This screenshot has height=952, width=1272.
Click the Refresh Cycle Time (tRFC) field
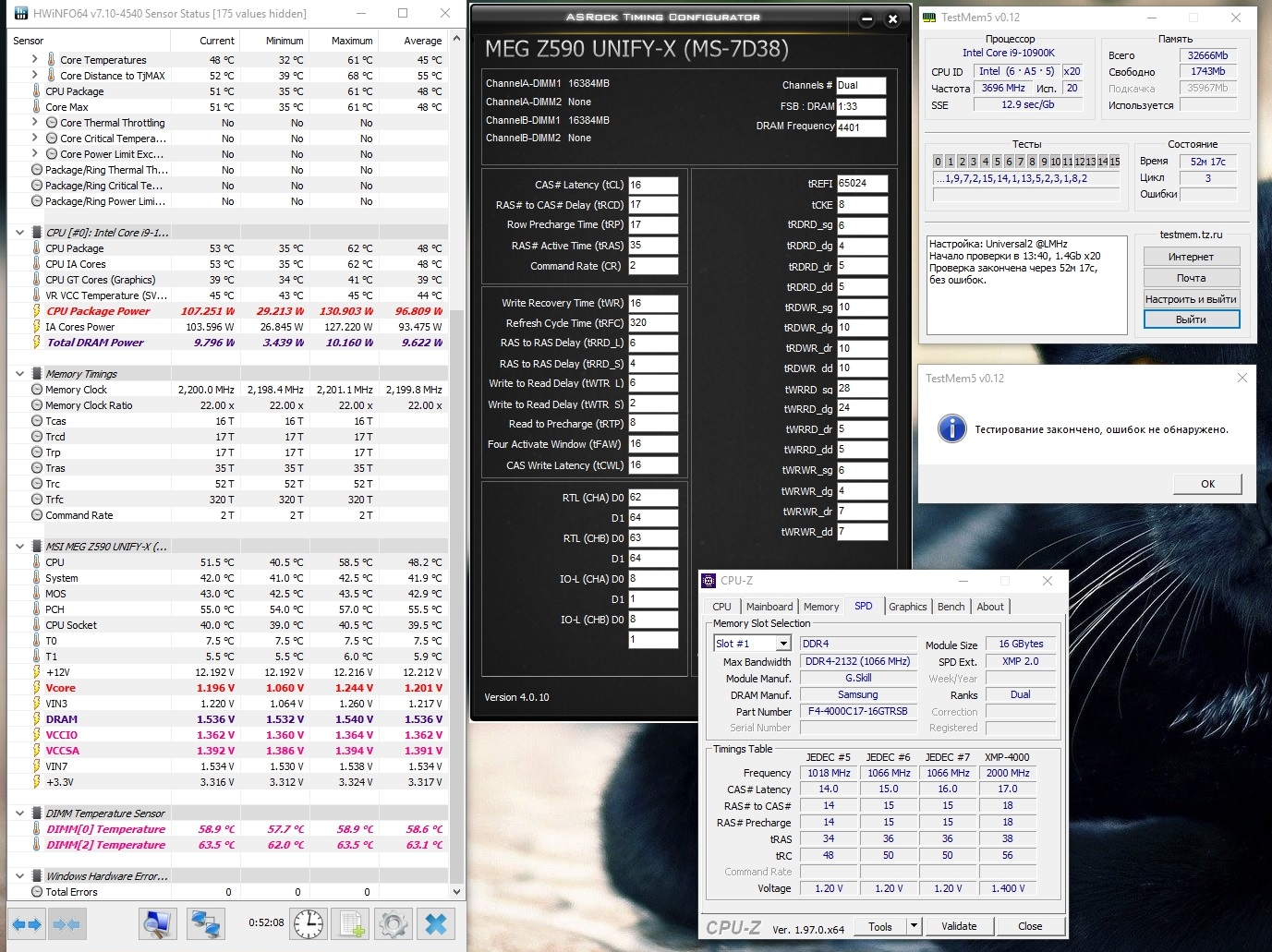point(653,323)
